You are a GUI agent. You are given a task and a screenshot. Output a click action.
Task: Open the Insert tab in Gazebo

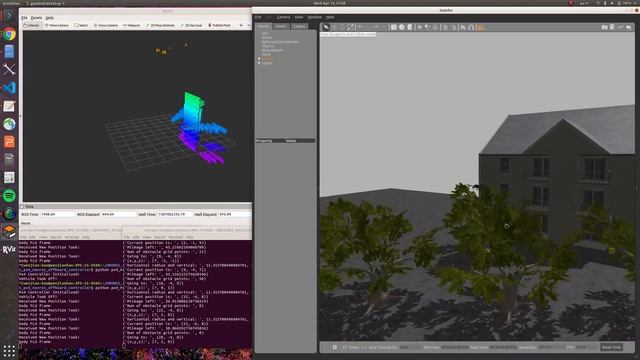[x=281, y=26]
